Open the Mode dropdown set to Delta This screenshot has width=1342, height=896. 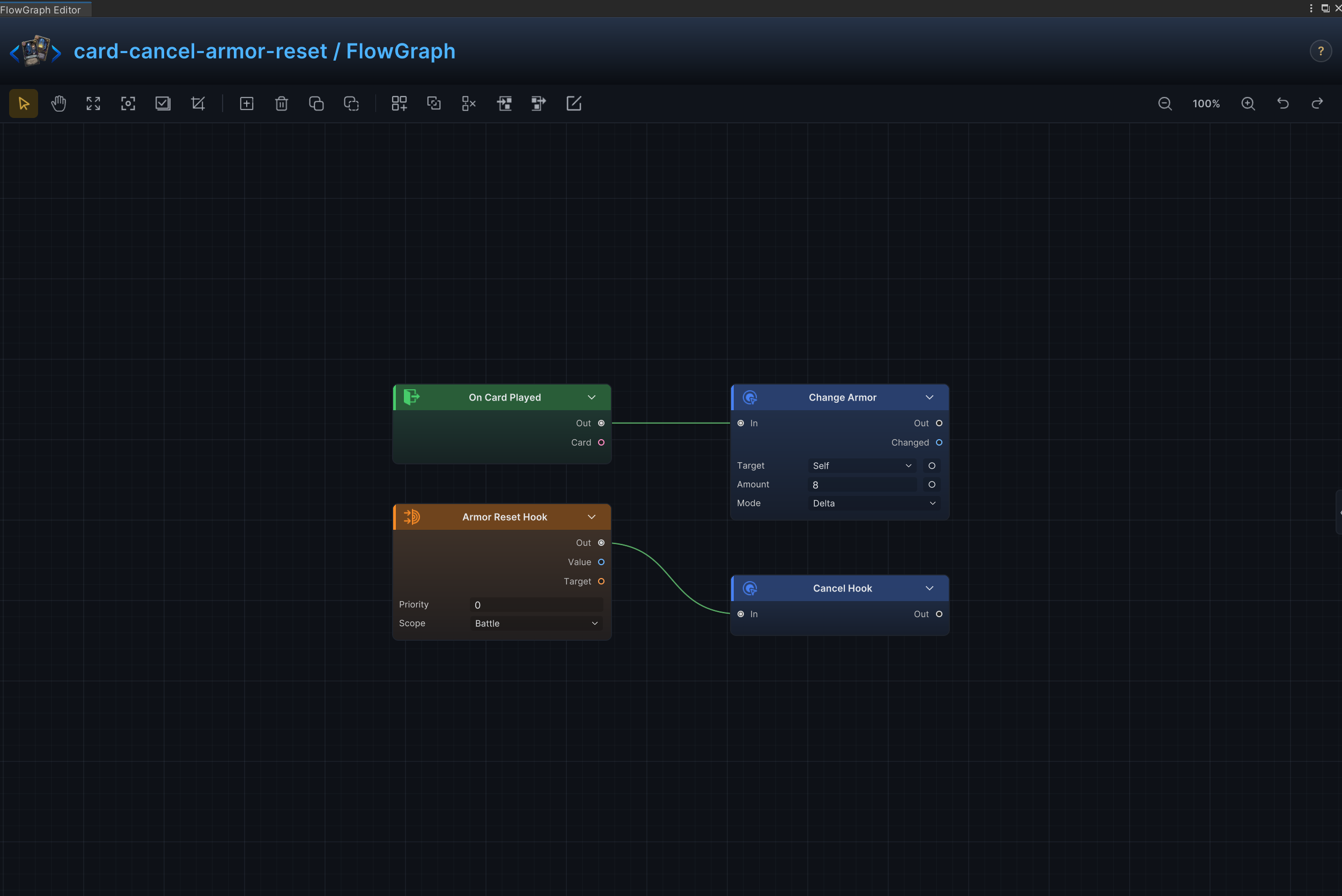(x=874, y=503)
